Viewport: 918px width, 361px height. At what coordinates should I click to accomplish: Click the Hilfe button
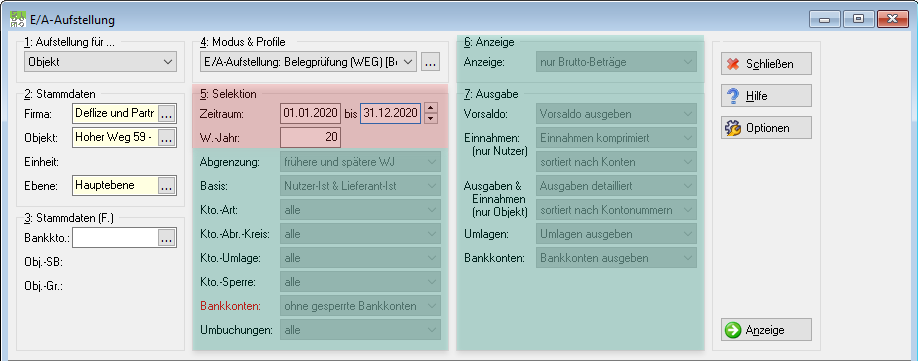click(766, 96)
